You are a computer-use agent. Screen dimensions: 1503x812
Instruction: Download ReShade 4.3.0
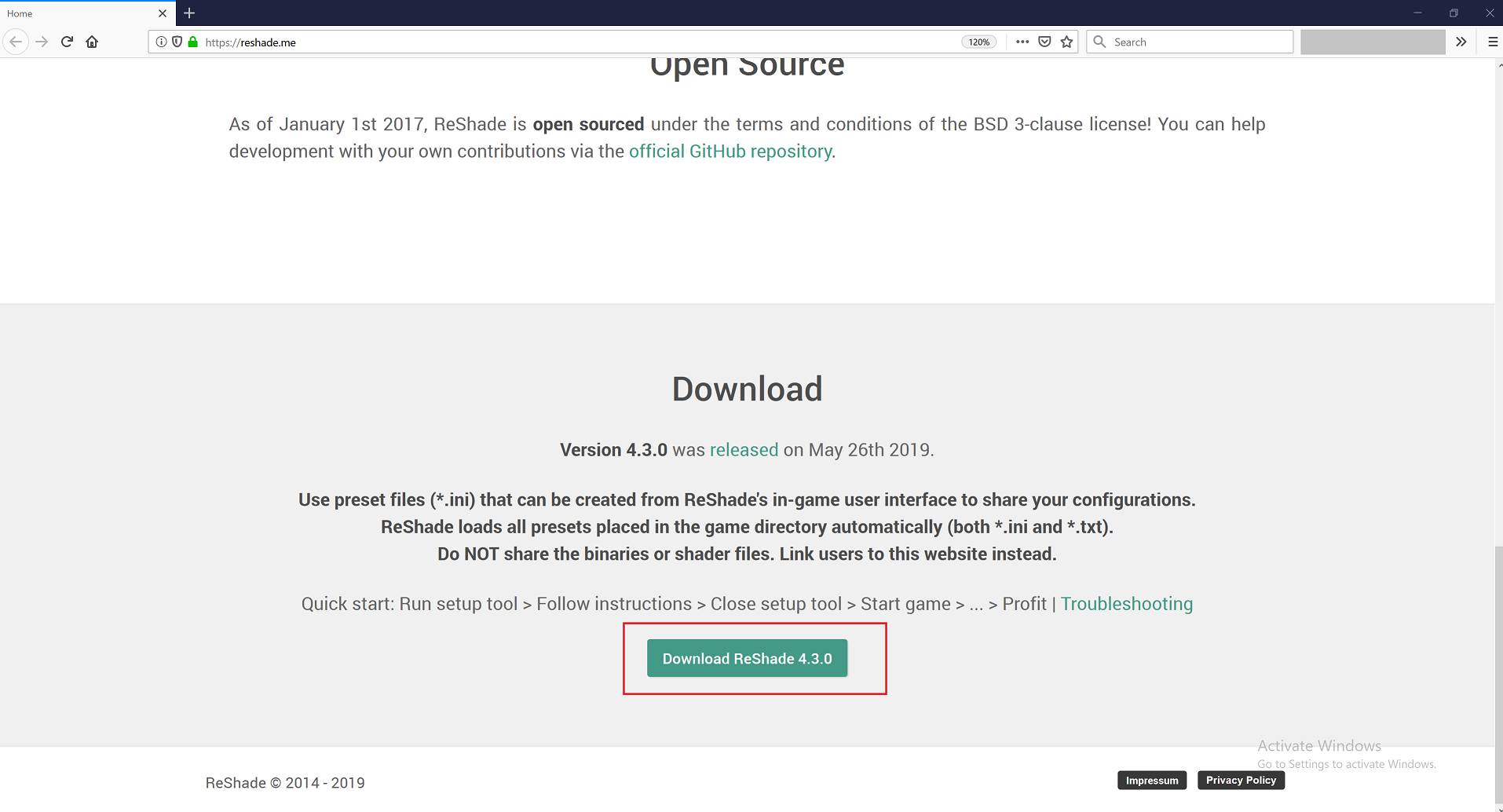tap(747, 658)
